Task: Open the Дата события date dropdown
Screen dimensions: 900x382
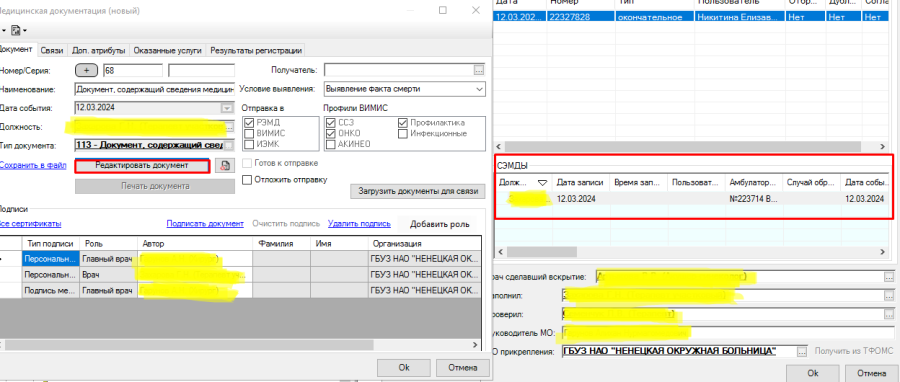Action: 227,108
